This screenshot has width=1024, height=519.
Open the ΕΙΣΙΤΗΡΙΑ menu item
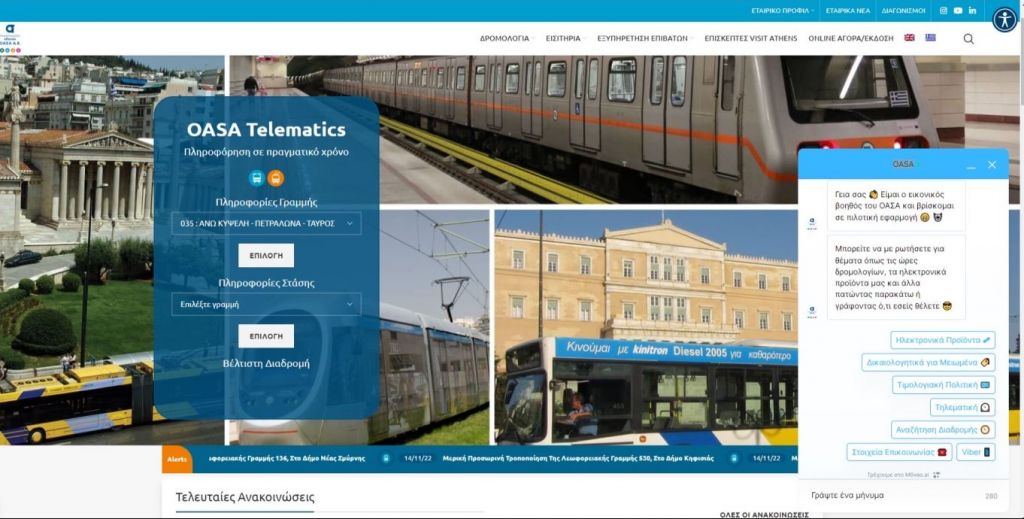click(566, 38)
